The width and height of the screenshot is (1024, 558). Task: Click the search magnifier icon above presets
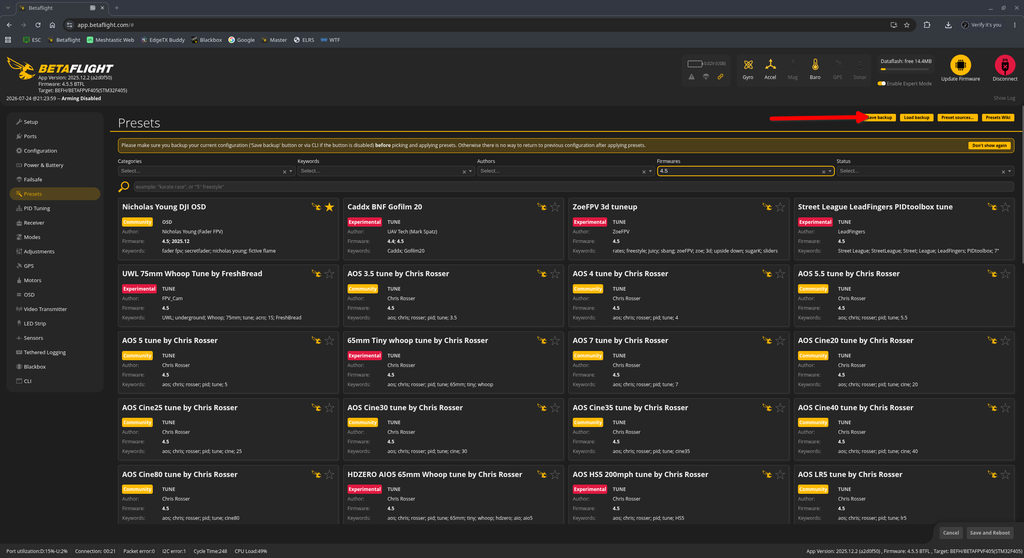pos(124,187)
